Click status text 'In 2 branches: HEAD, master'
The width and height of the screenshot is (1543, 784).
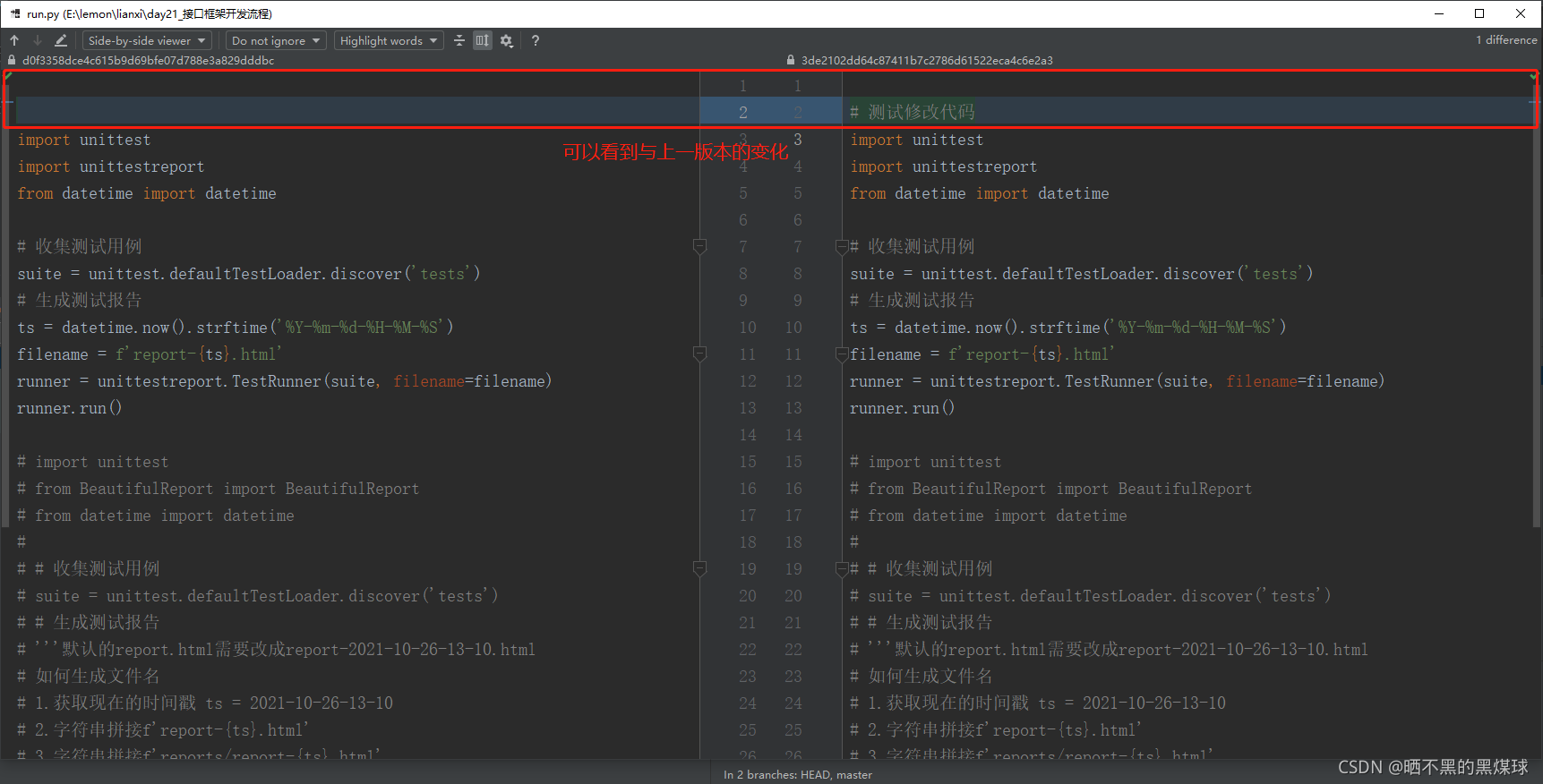(798, 775)
